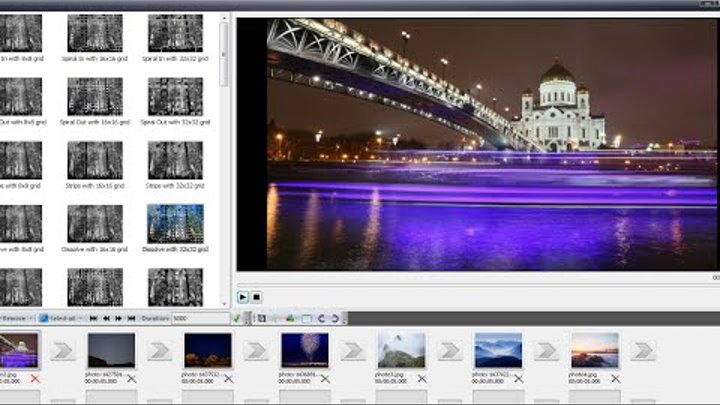Remove photo4.jpg from the timeline
This screenshot has height=405, width=720.
615,379
